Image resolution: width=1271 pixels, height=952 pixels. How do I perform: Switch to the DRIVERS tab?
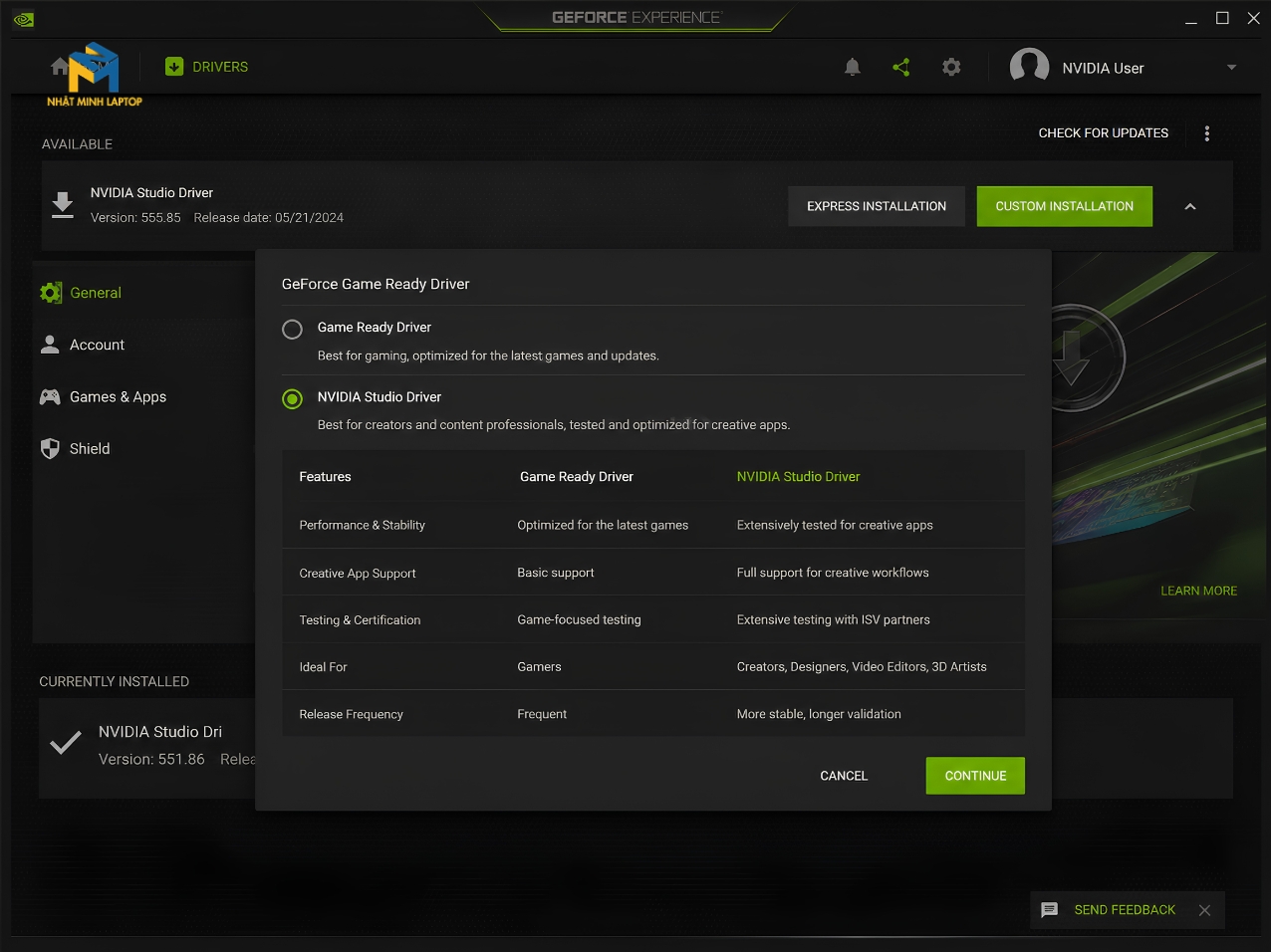220,67
